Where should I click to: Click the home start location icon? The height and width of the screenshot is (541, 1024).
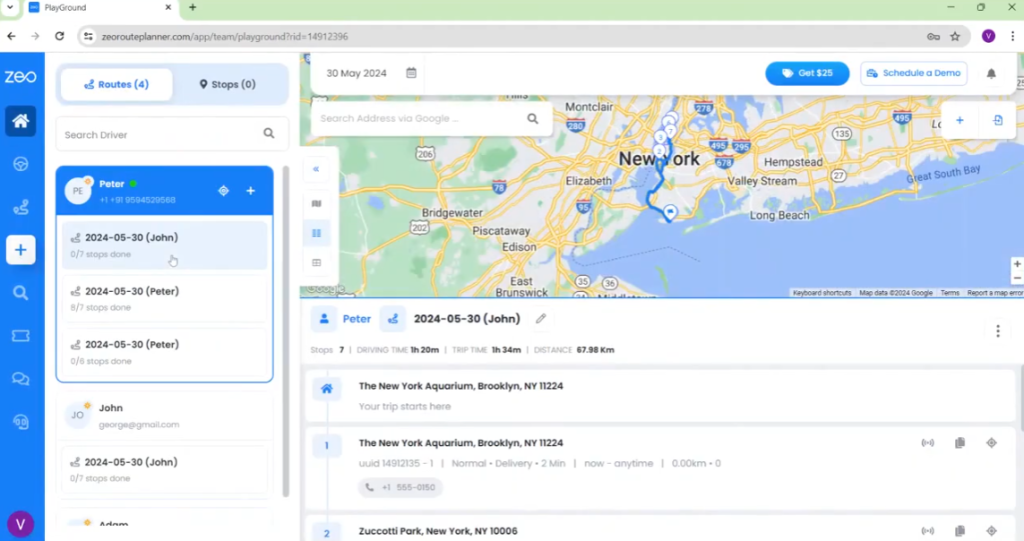327,389
